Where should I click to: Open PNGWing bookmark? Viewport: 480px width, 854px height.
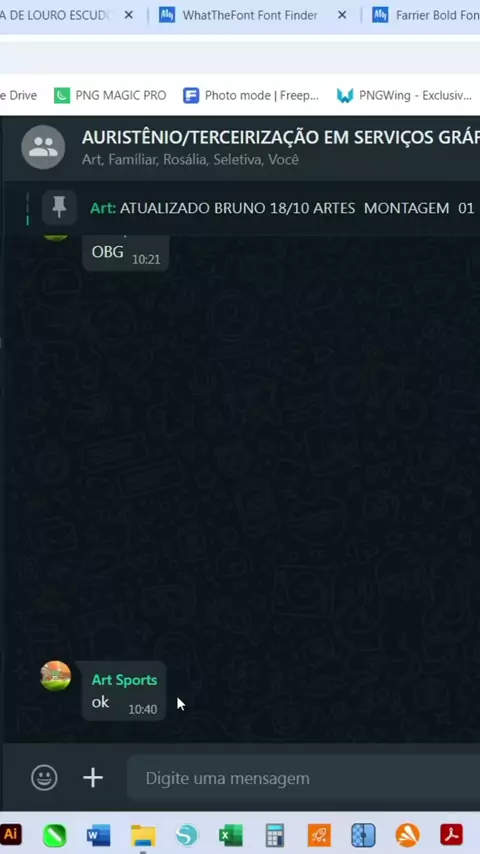point(404,95)
